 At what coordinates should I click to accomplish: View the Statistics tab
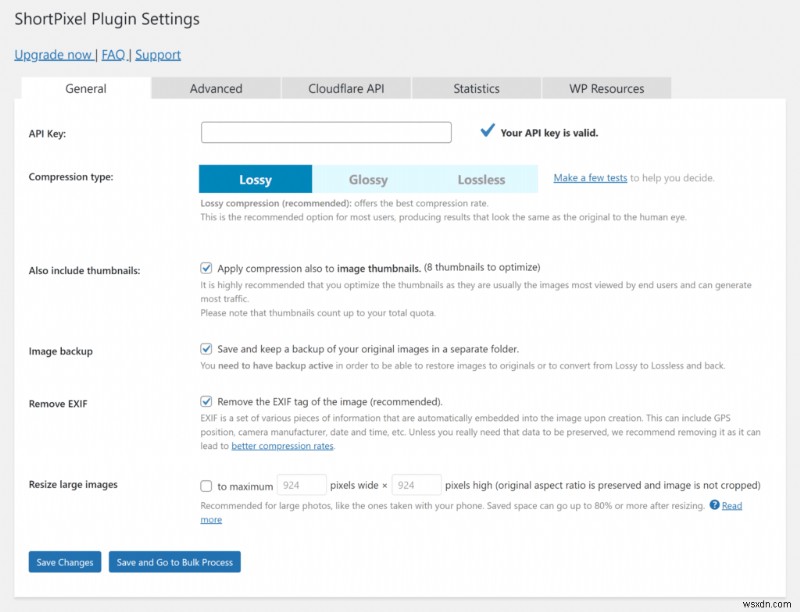tap(475, 88)
